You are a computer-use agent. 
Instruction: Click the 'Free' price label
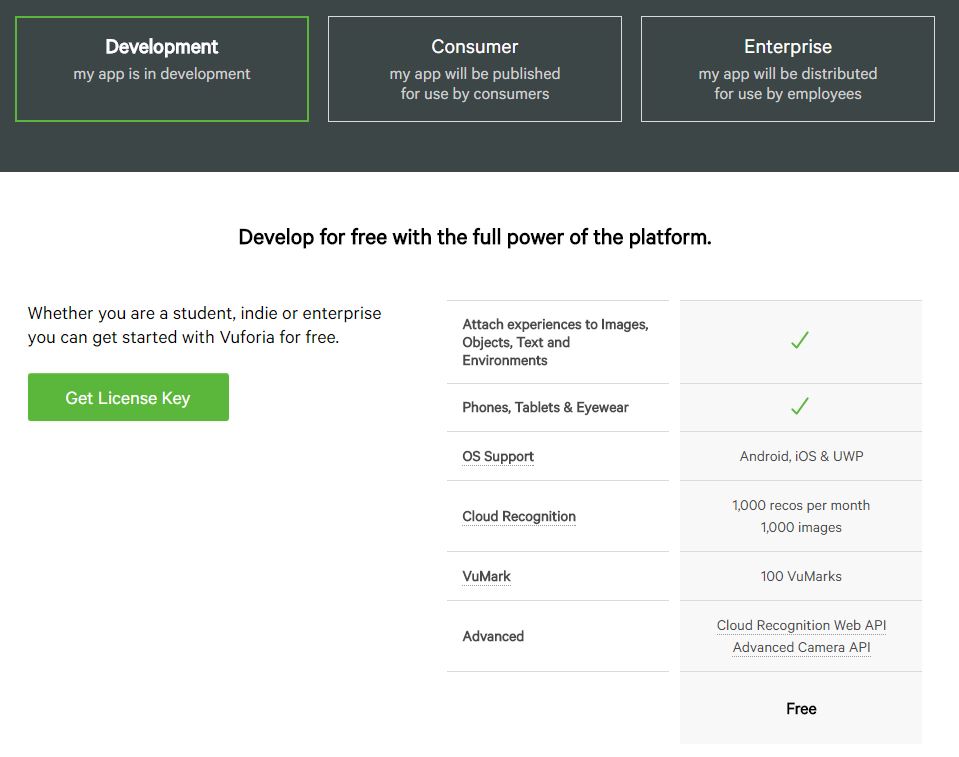coord(801,709)
